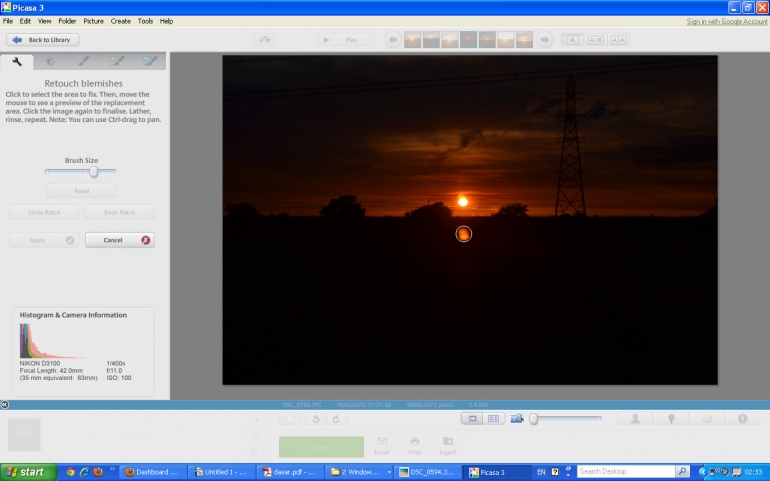Click the Brush Size slider handle
The height and width of the screenshot is (481, 770).
pos(94,171)
